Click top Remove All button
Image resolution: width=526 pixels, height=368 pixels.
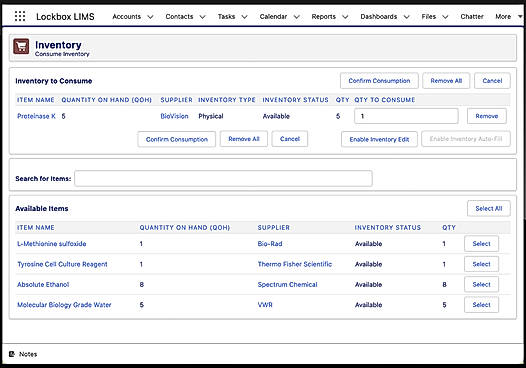click(x=446, y=81)
